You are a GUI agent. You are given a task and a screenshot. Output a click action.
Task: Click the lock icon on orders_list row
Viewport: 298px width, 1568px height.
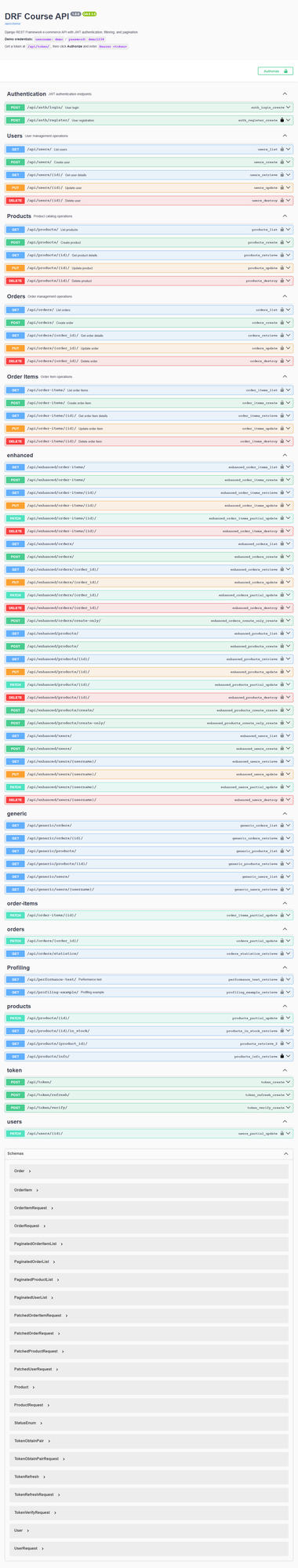click(282, 310)
